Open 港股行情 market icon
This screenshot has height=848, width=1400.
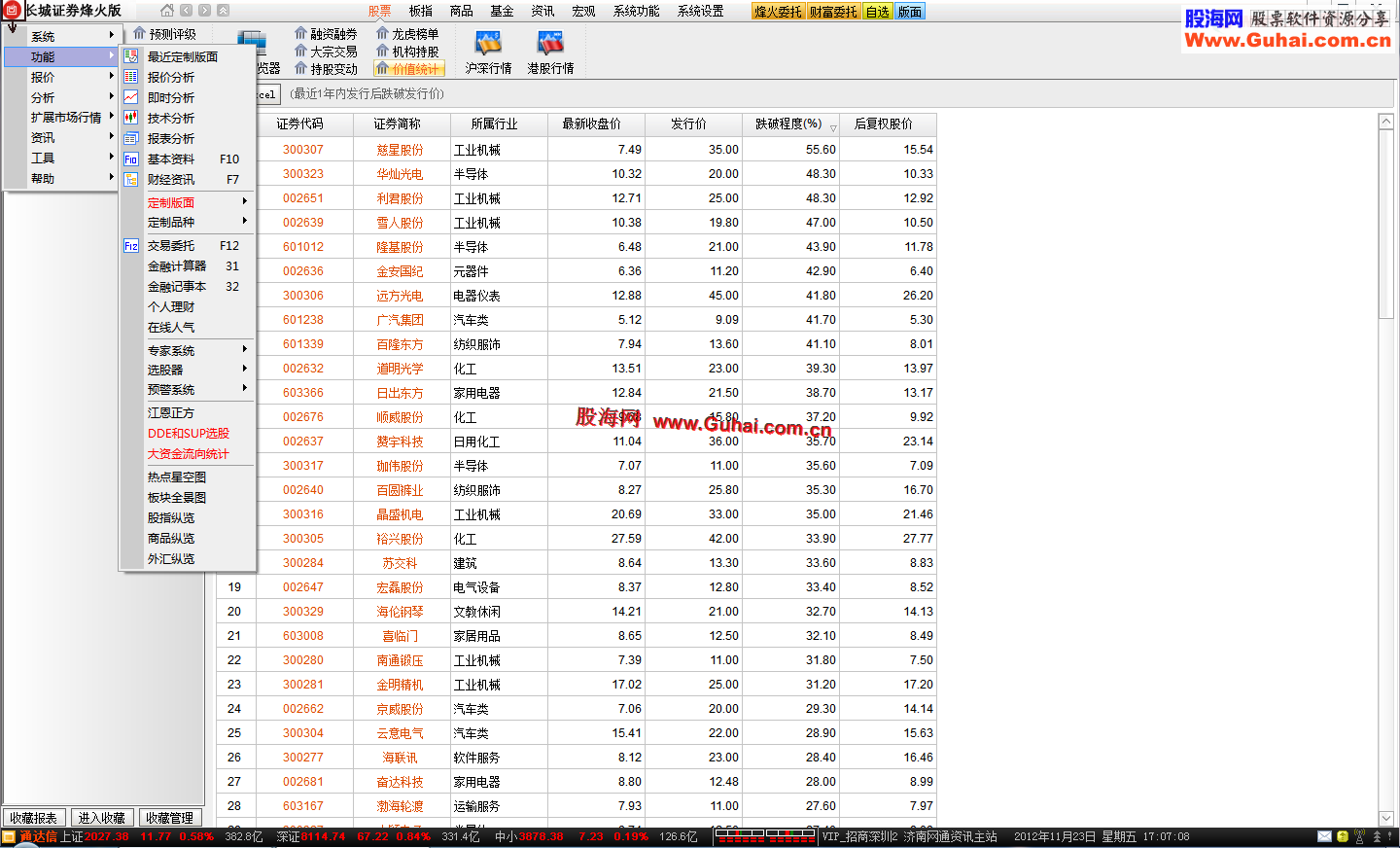tap(550, 53)
